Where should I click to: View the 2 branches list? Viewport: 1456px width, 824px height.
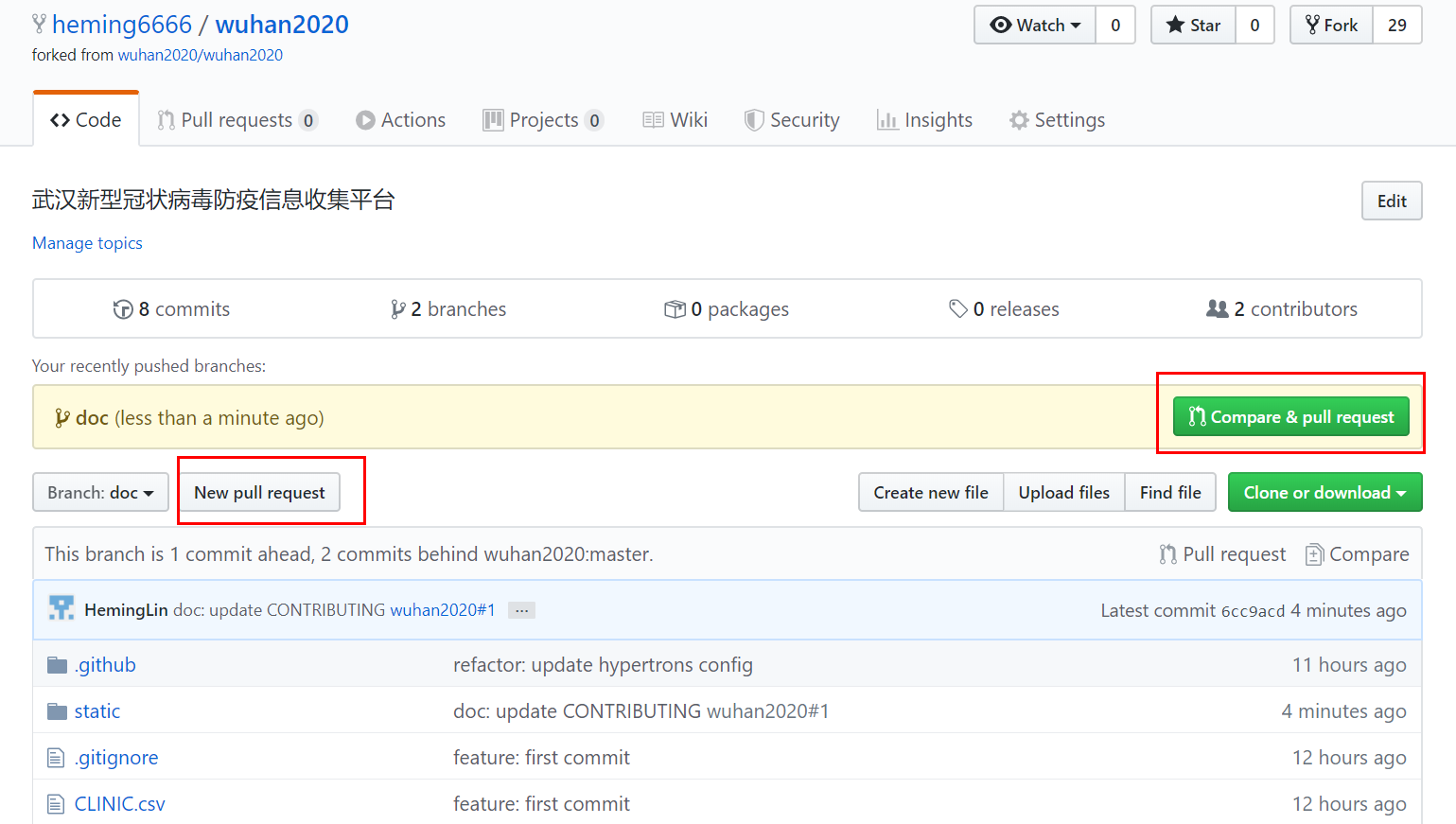click(448, 309)
